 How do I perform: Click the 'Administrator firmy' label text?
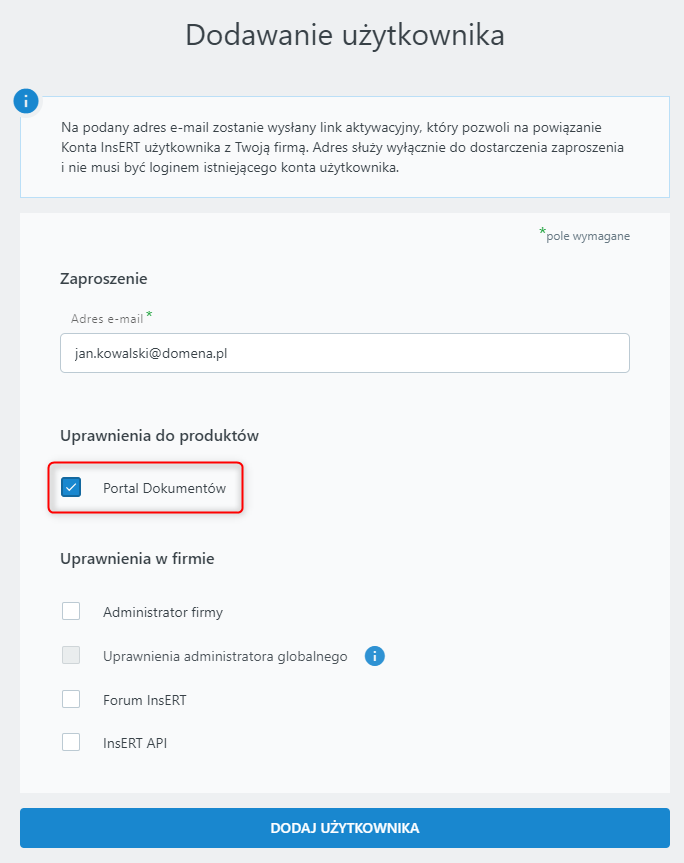click(155, 612)
